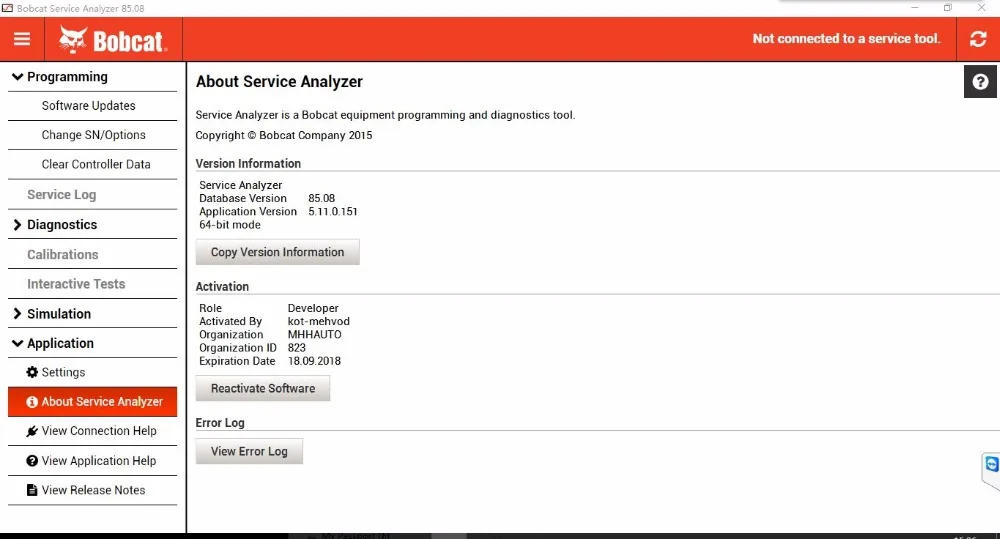Open the hamburger menu icon
The width and height of the screenshot is (1000, 539).
(22, 39)
